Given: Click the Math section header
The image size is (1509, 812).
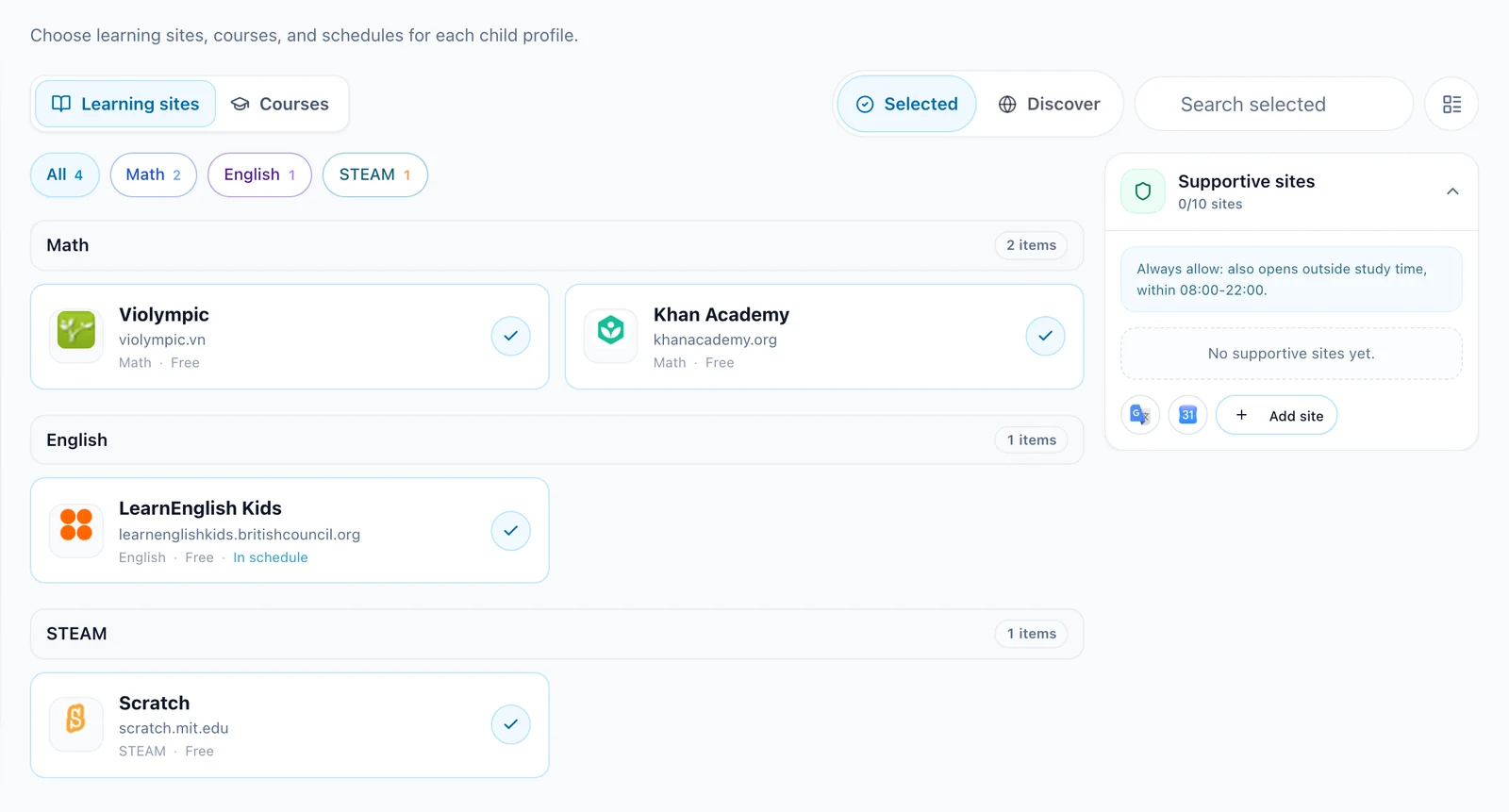Looking at the screenshot, I should coord(557,245).
